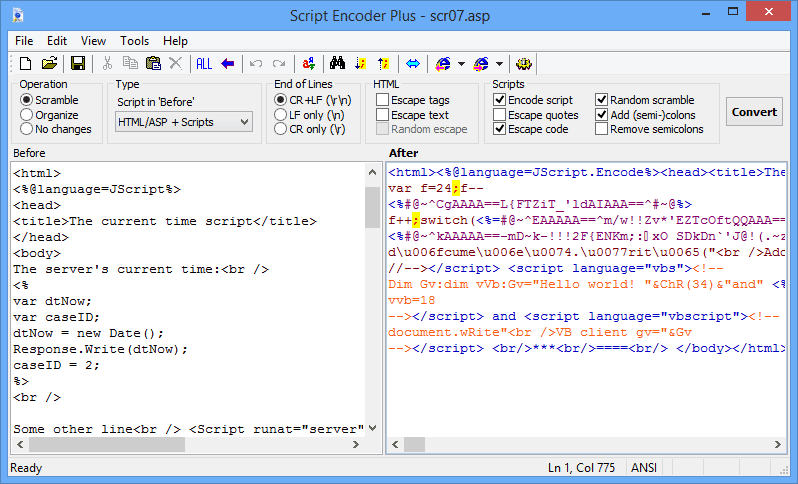The image size is (798, 484).
Task: Click 'Ready' in the status bar
Action: tap(26, 468)
